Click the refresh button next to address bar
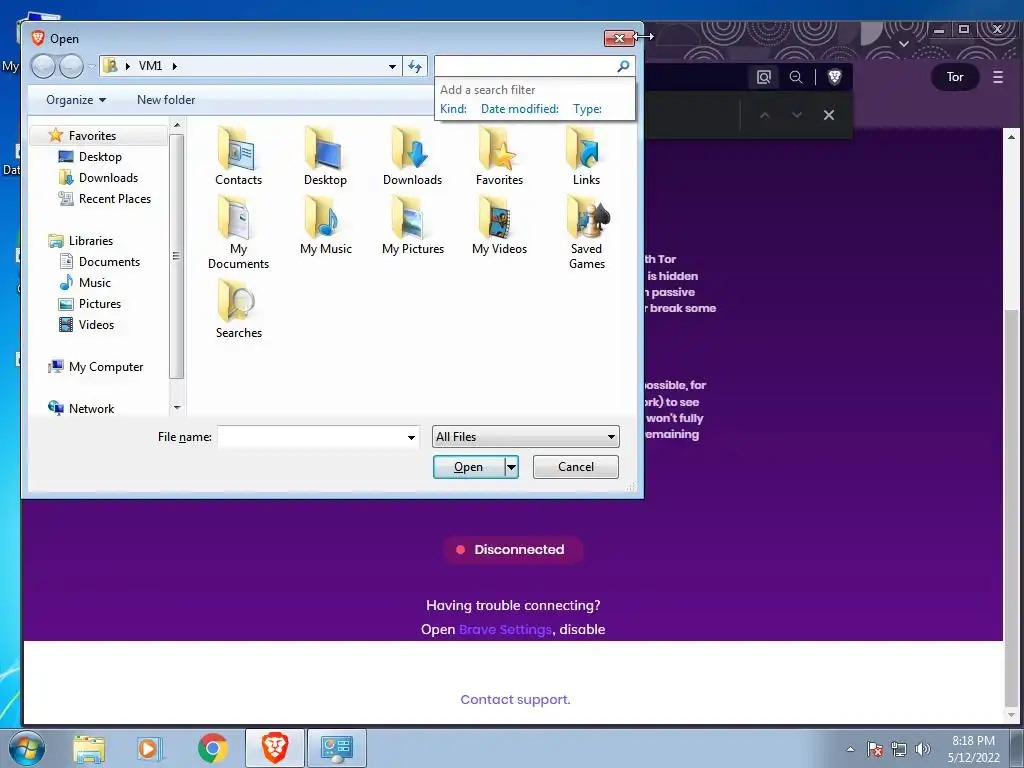This screenshot has width=1024, height=768. click(415, 66)
